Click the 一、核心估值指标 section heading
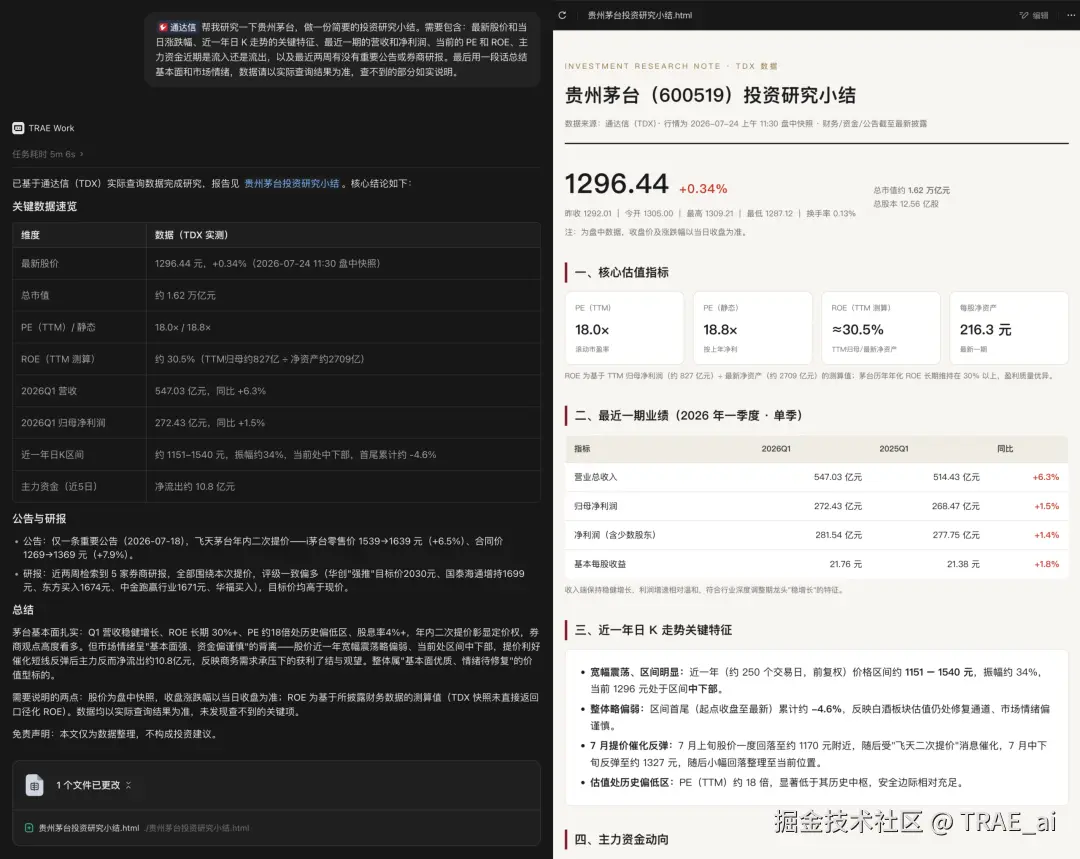Screen dimensions: 1080x859 click(621, 272)
